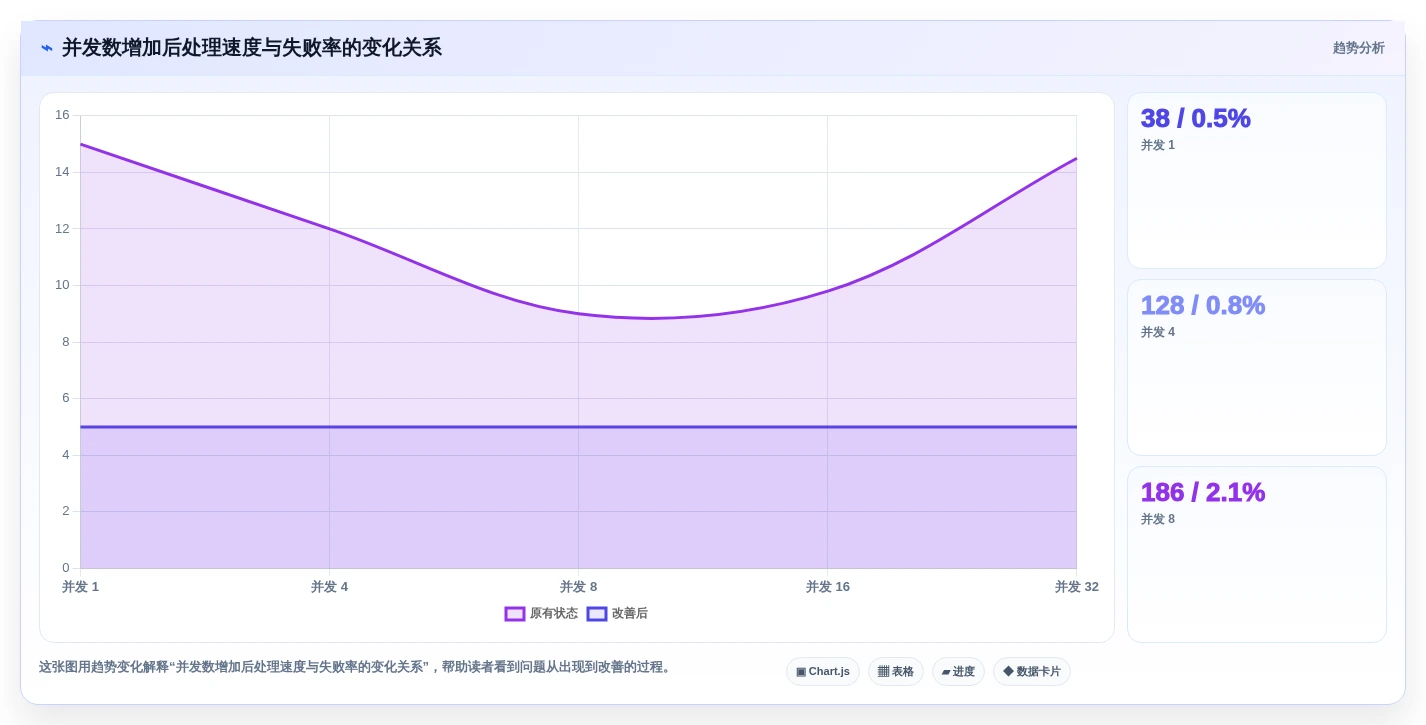This screenshot has height=725, width=1426.
Task: Open the 38 / 0.5% data card
Action: (x=1257, y=181)
